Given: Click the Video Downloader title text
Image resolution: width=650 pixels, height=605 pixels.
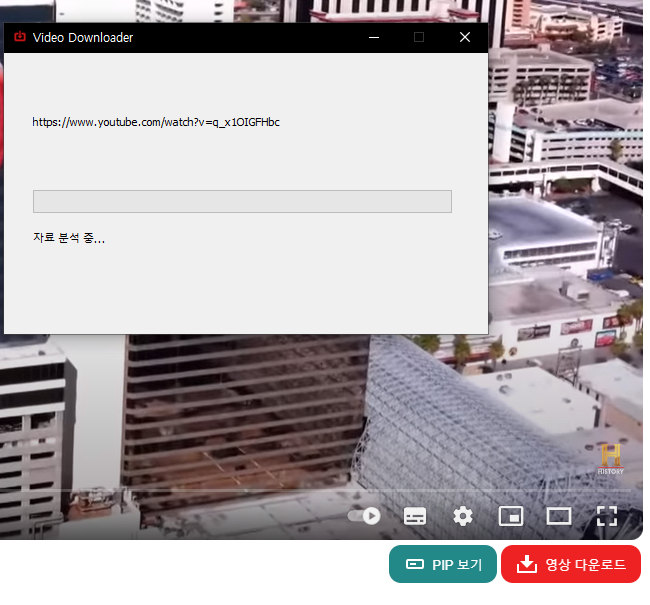Looking at the screenshot, I should tap(83, 38).
